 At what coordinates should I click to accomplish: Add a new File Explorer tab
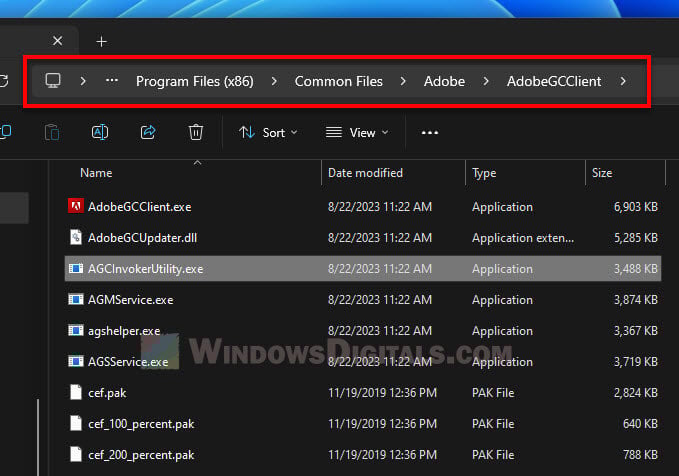[x=101, y=42]
